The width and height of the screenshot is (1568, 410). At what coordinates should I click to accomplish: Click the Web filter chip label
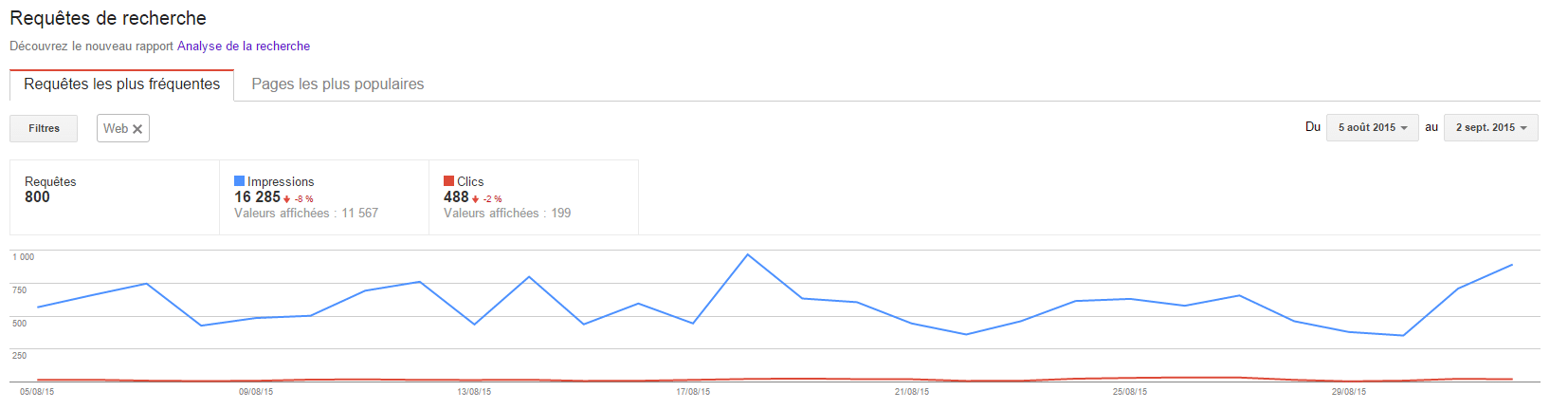tap(116, 128)
